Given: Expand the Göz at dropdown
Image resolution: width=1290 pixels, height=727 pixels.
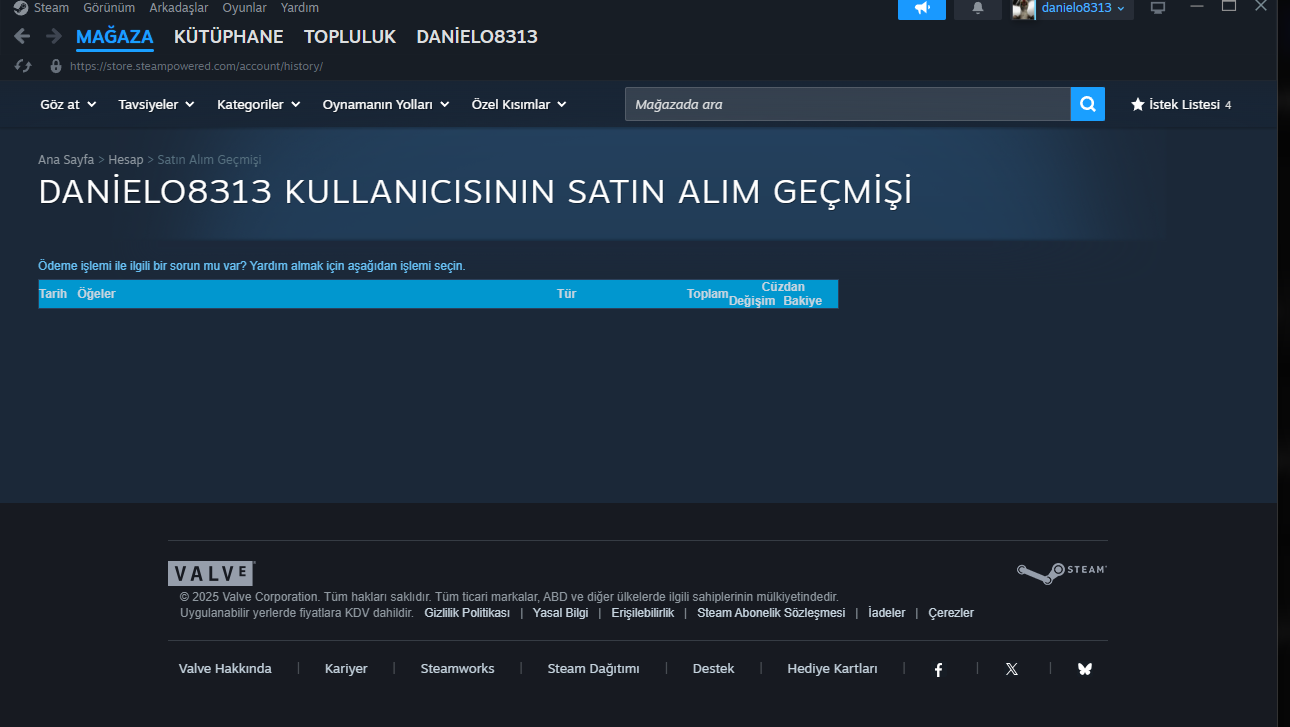Looking at the screenshot, I should [68, 104].
